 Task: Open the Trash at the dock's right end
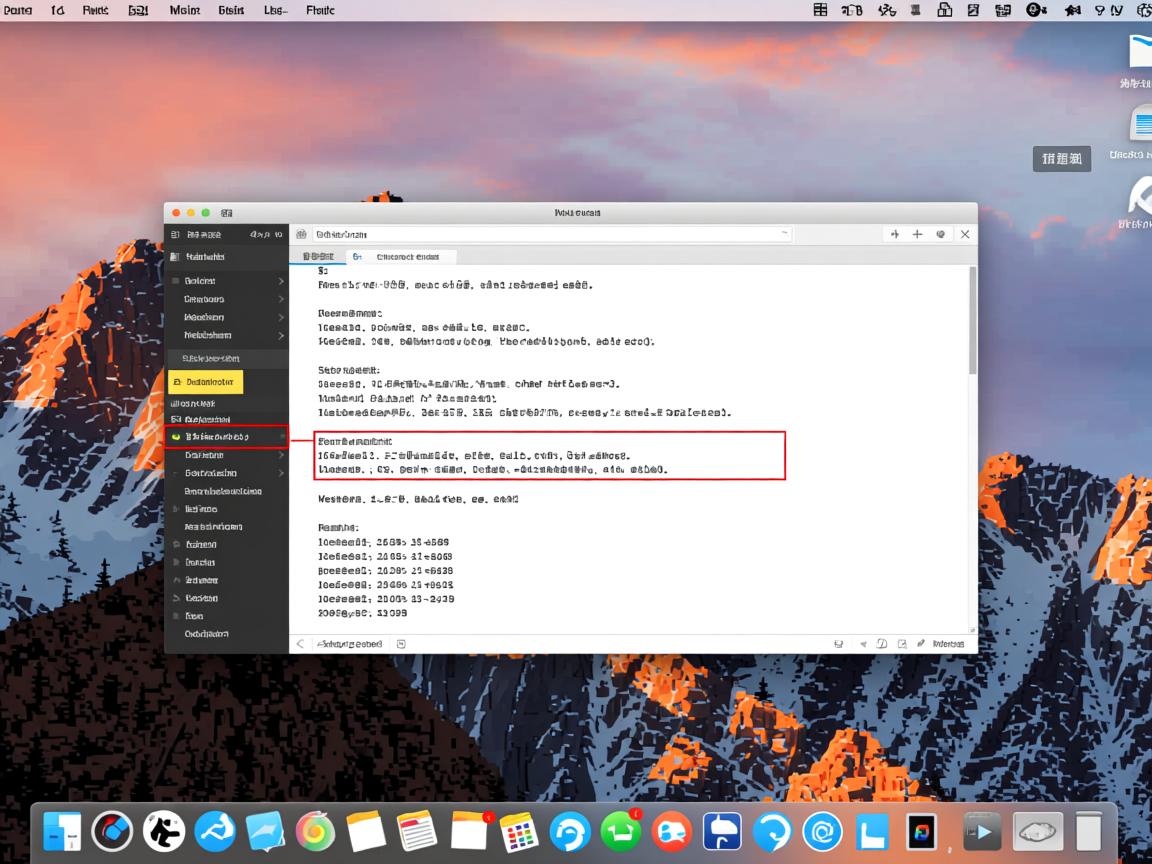1088,831
